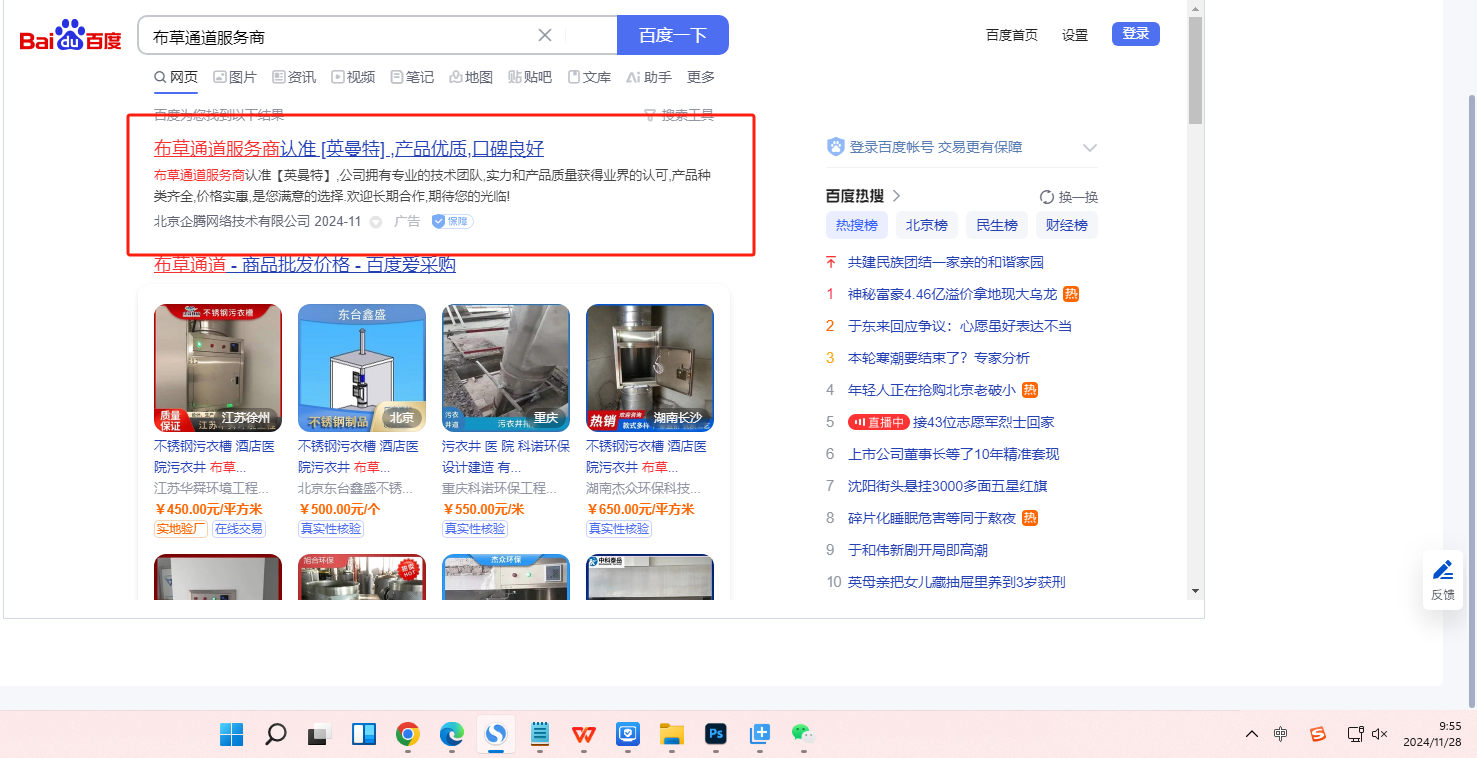The height and width of the screenshot is (758, 1477).
Task: Switch to the 视频 tab
Action: click(x=353, y=77)
